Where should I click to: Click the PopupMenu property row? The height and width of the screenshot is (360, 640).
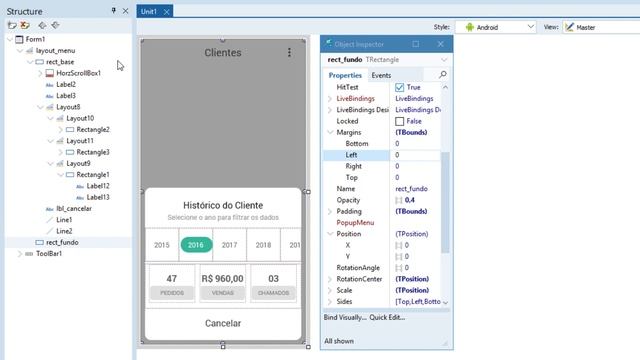click(382, 223)
